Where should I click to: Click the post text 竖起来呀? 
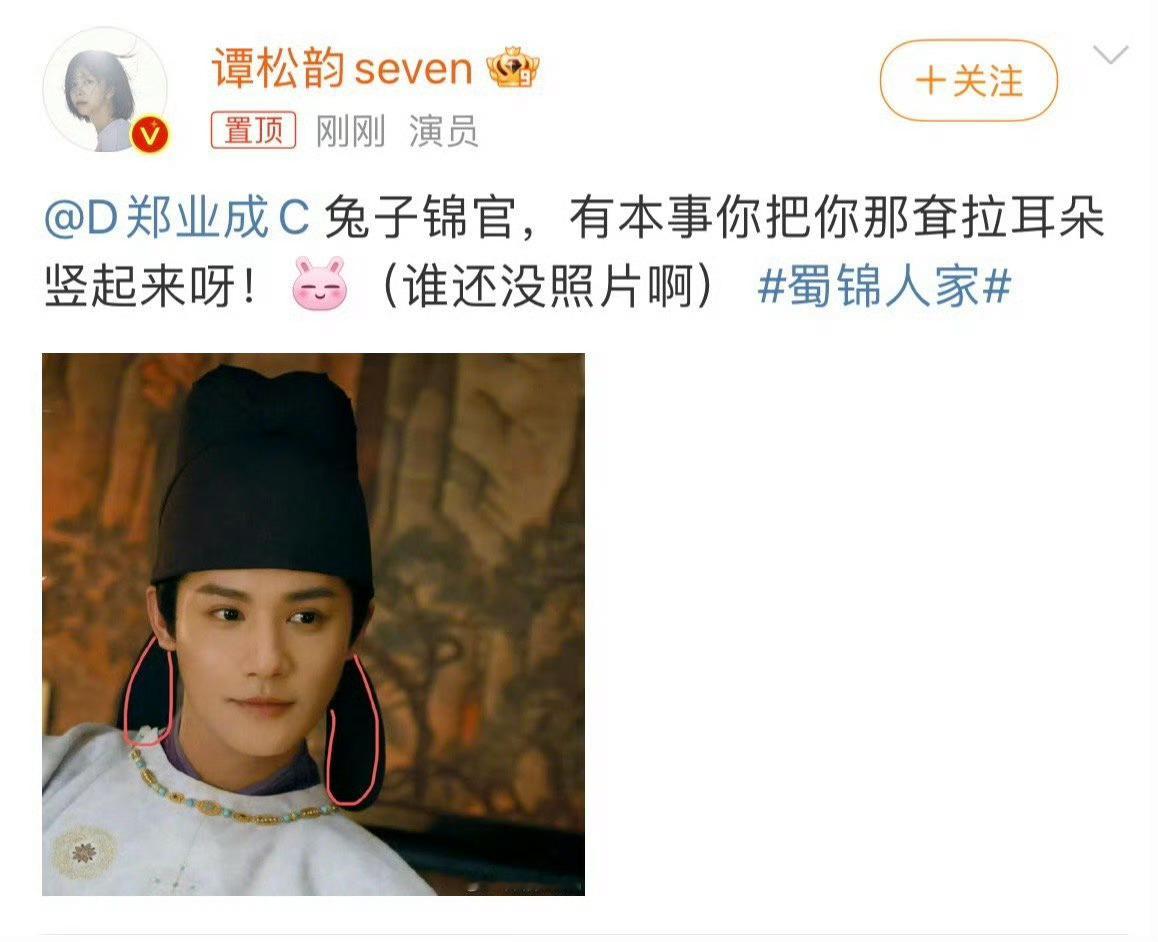(x=150, y=286)
